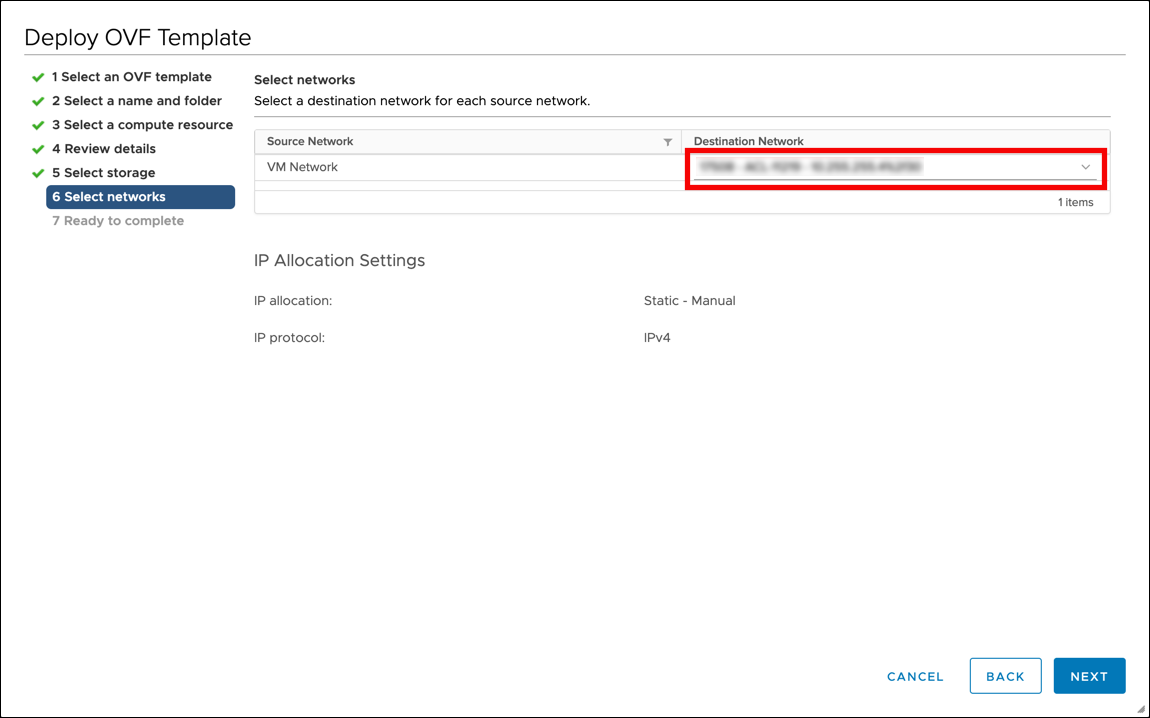
Task: Click step 7 Ready to complete
Action: coord(118,221)
